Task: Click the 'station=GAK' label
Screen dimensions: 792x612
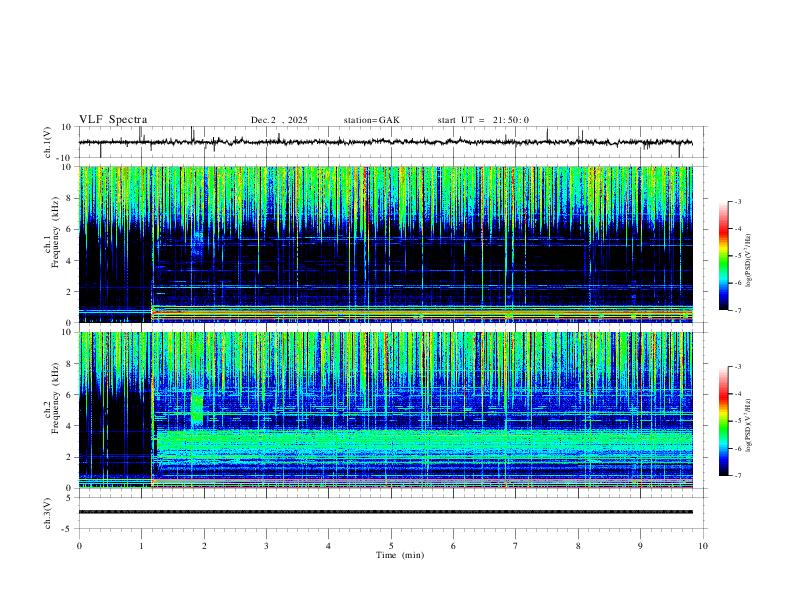Action: [371, 120]
